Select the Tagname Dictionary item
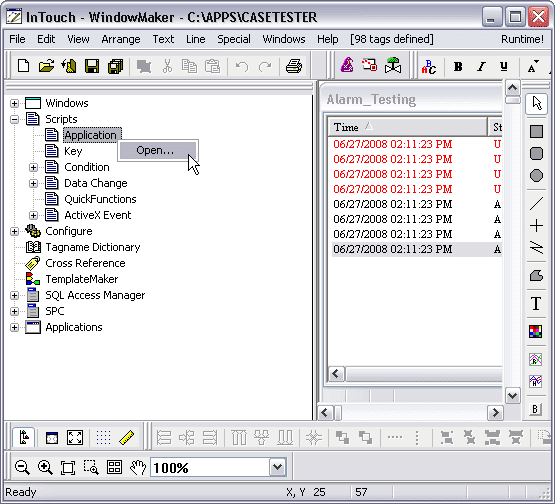This screenshot has height=504, width=555. pos(93,247)
